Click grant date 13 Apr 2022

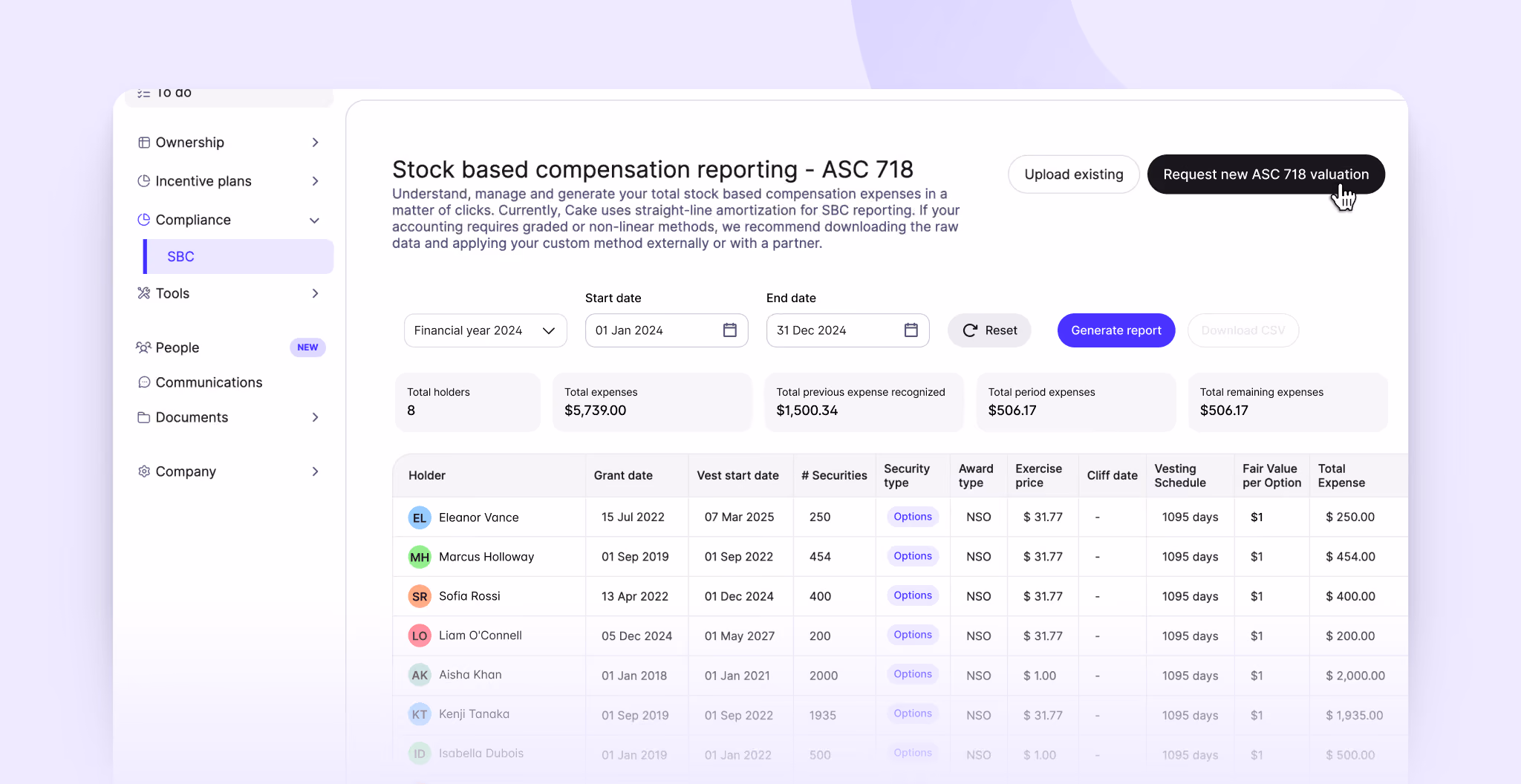[635, 596]
